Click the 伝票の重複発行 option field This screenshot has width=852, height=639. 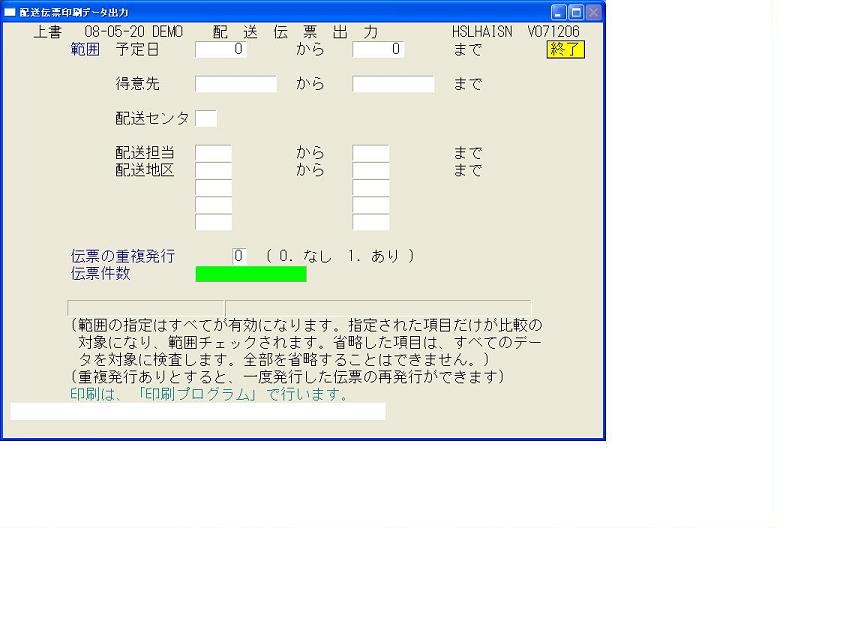(239, 256)
